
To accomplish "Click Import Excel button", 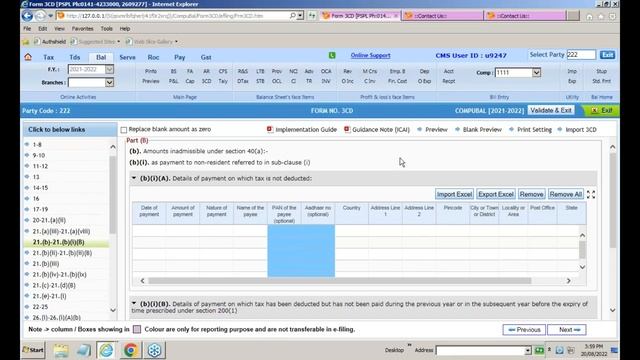I will [454, 194].
